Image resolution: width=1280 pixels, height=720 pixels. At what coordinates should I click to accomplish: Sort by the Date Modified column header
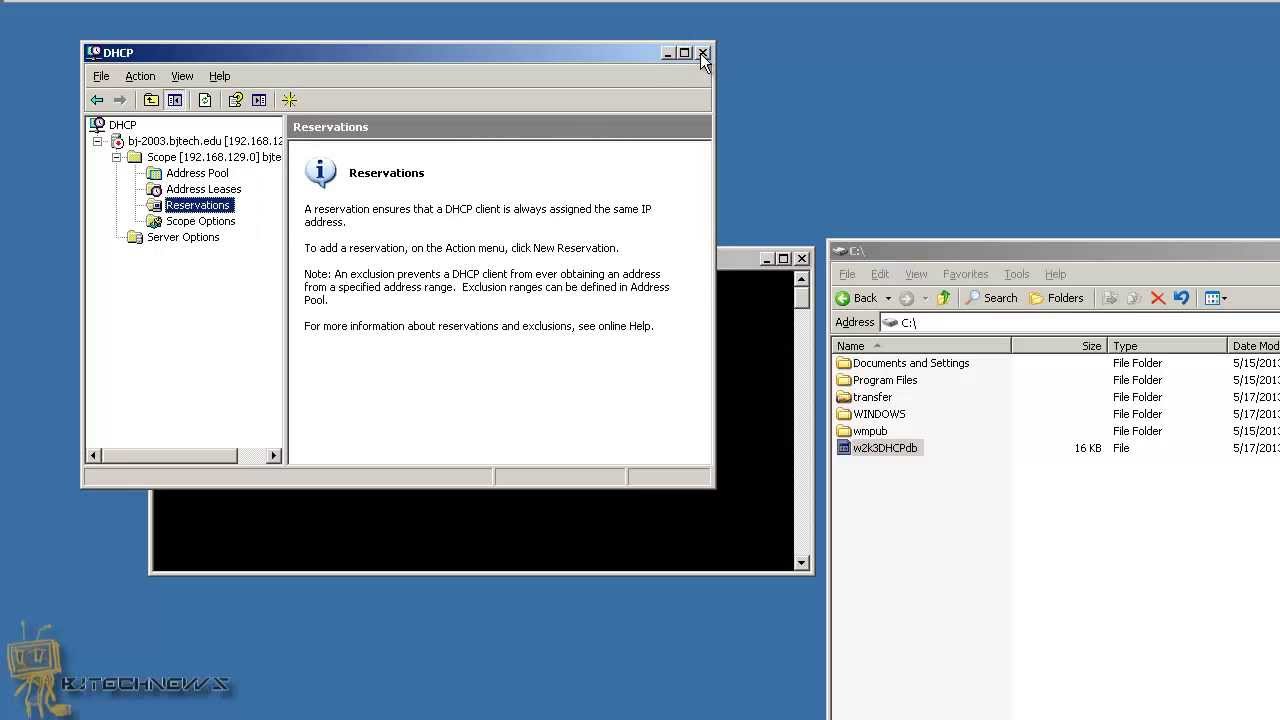pyautogui.click(x=1254, y=346)
